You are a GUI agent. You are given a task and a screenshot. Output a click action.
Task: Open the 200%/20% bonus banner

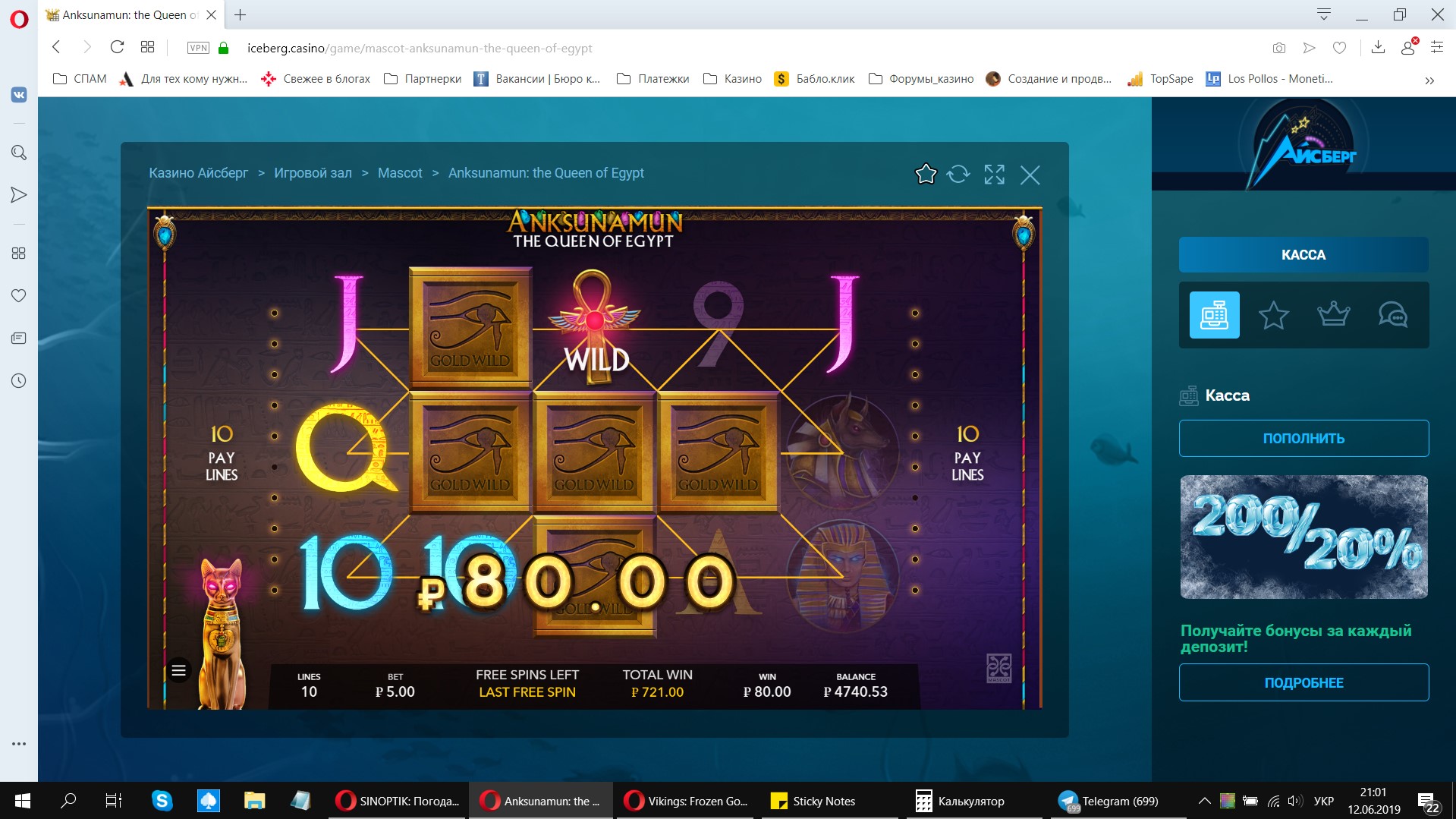coord(1304,537)
